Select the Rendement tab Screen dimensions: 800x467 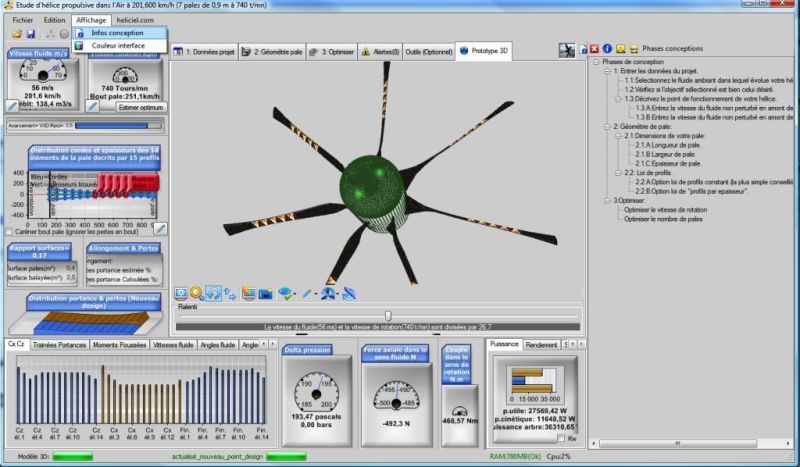coord(541,345)
